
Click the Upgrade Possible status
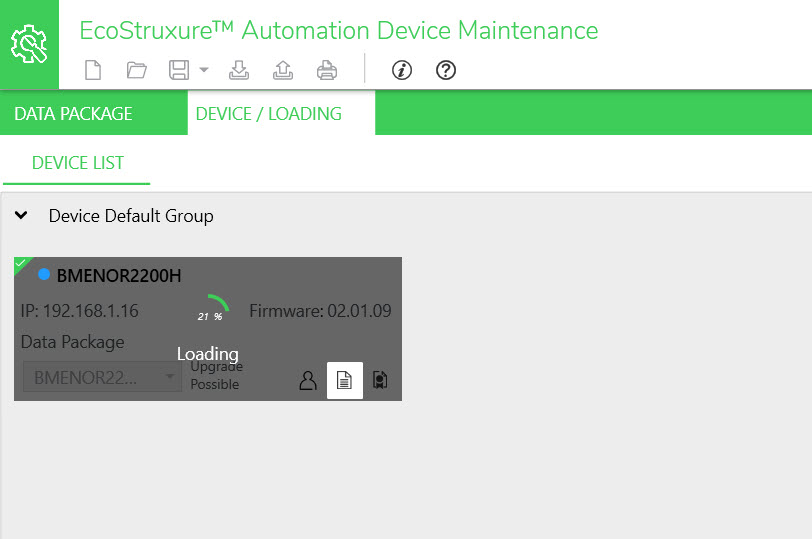point(216,376)
